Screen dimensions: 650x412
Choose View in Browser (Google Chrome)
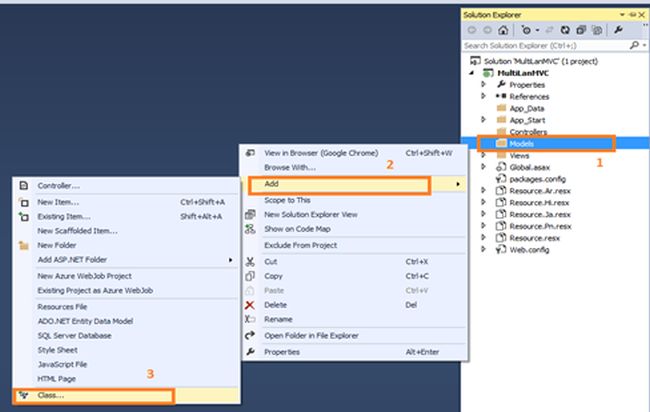pos(354,153)
